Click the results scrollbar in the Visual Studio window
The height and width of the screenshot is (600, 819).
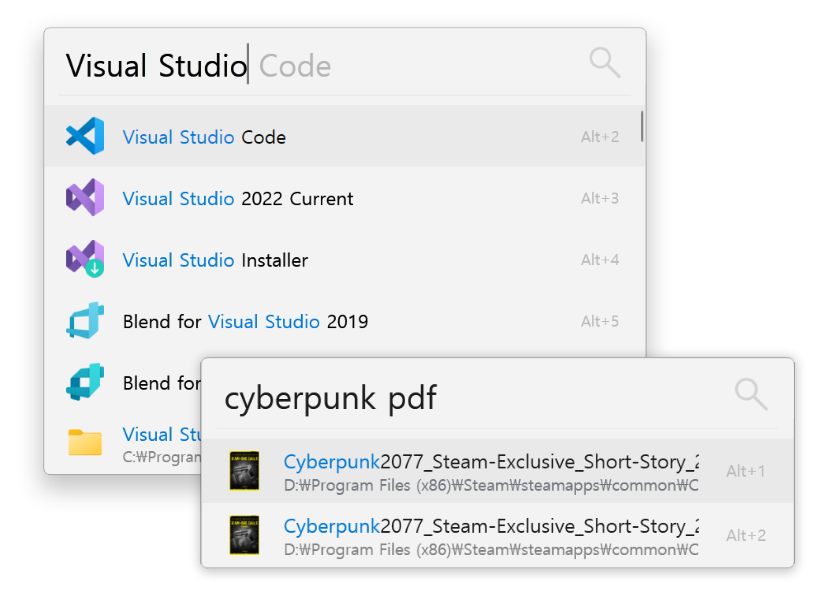(x=641, y=126)
